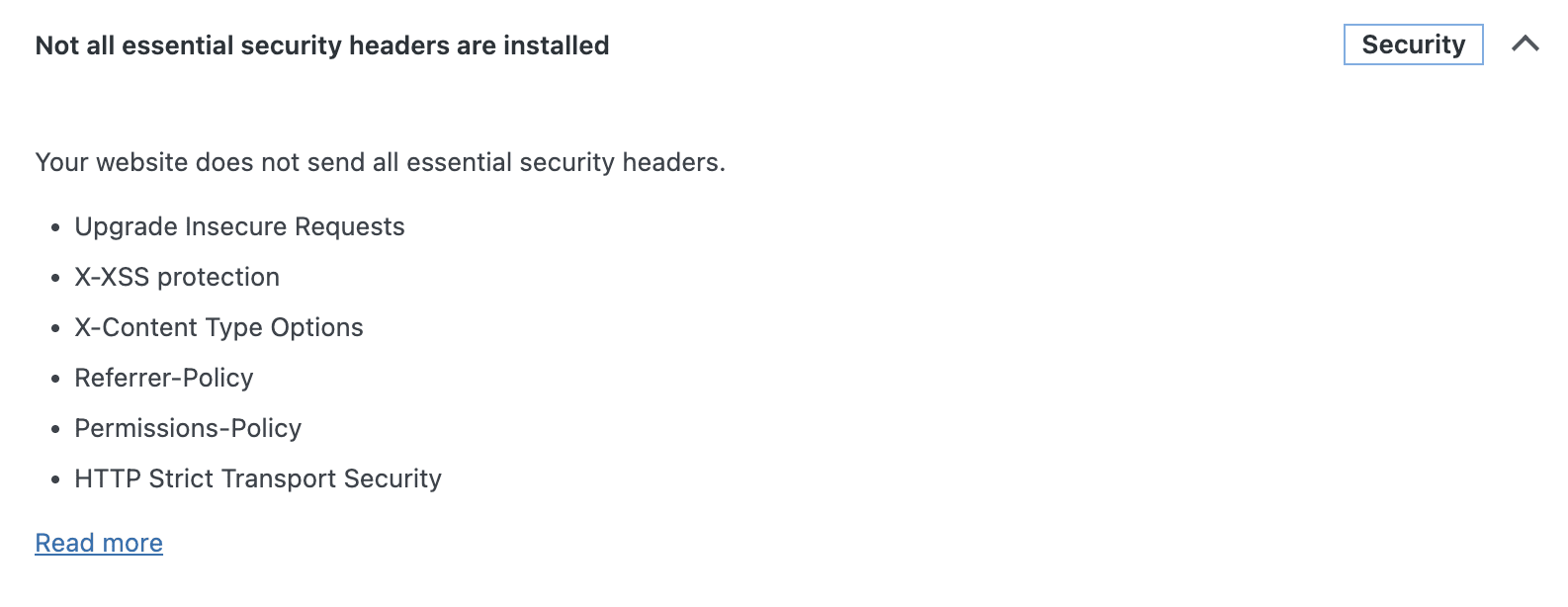Click the bullet beside HTTP Strict Transport Security

point(54,478)
